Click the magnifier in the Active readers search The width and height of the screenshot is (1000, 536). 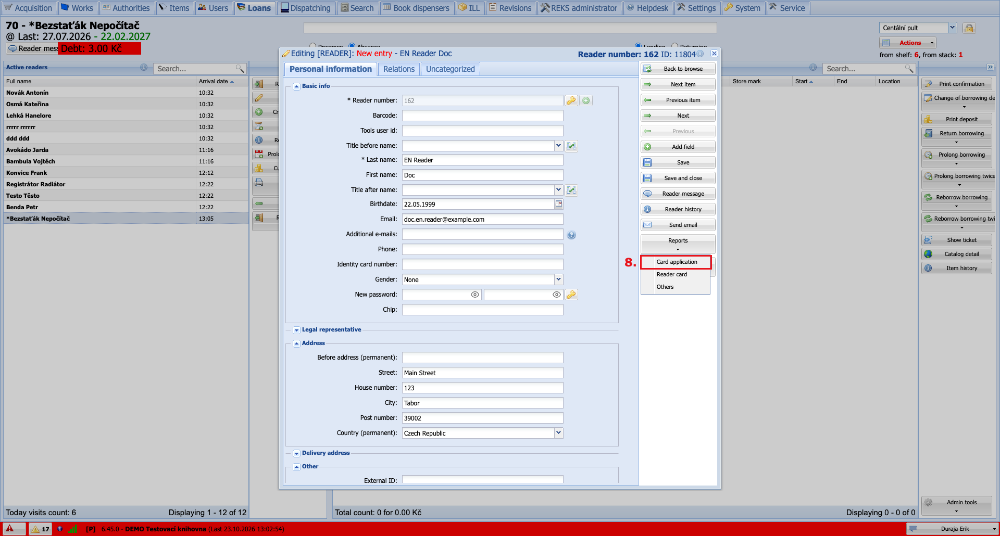[240, 68]
